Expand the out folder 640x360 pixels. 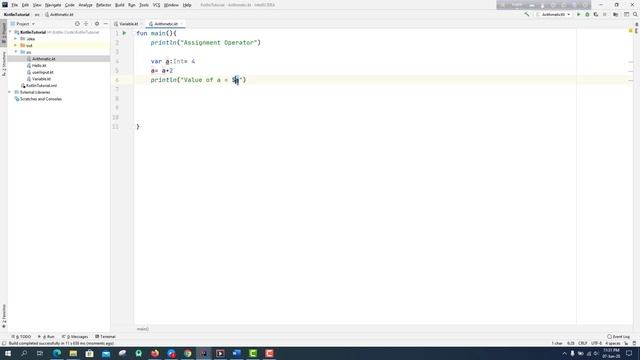click(16, 45)
